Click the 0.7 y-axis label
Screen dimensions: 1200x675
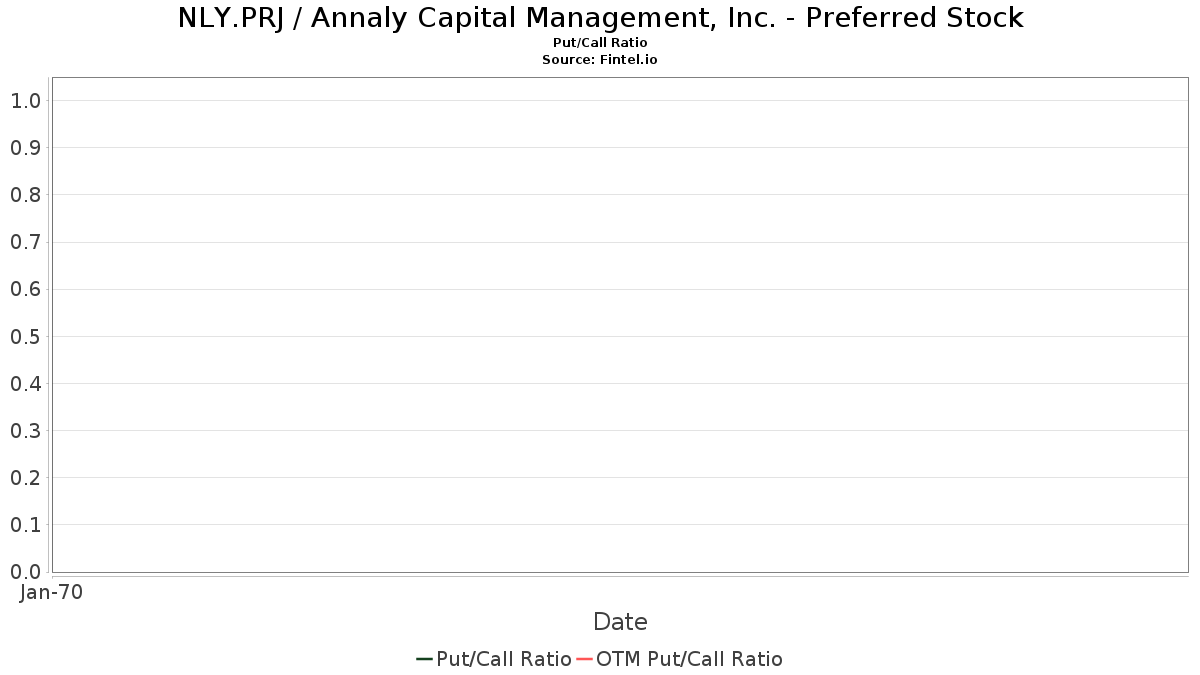(26, 242)
